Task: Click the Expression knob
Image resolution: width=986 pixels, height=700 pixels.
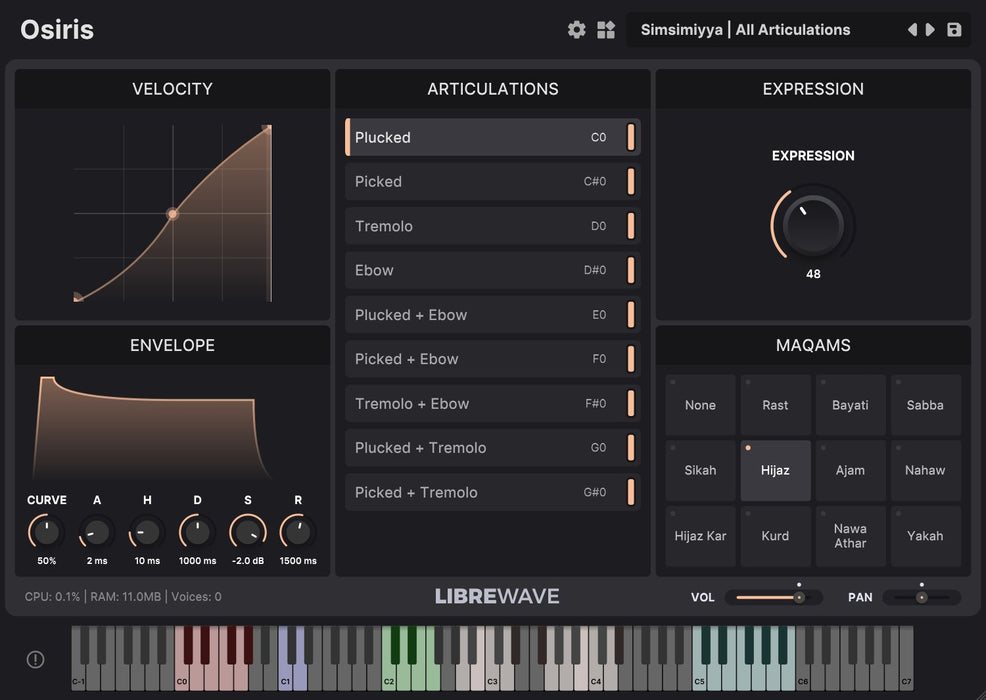Action: click(813, 224)
